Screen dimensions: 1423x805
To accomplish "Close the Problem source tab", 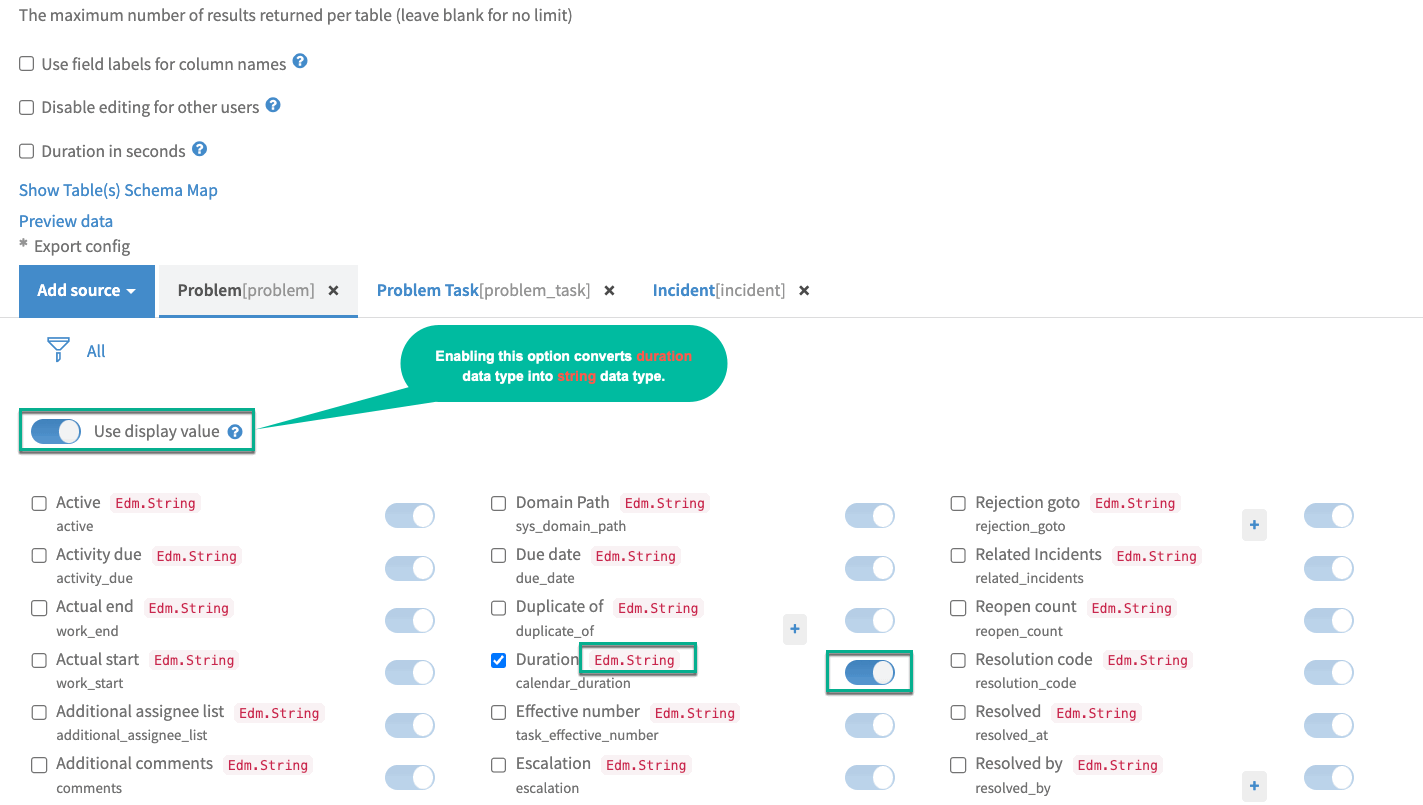I will point(334,290).
